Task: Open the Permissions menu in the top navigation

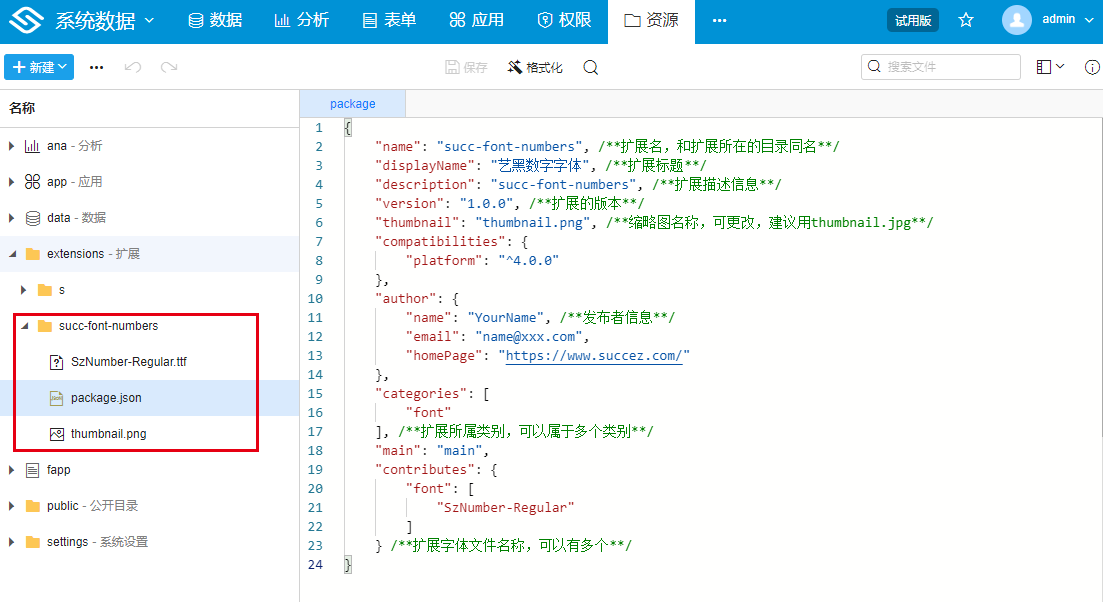Action: point(564,20)
